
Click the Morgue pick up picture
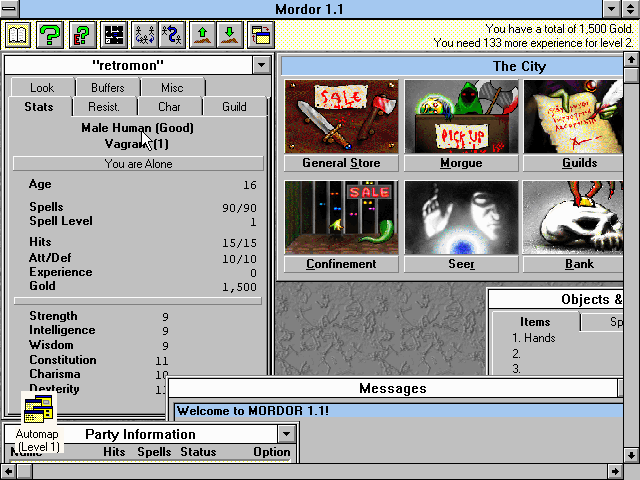[461, 117]
